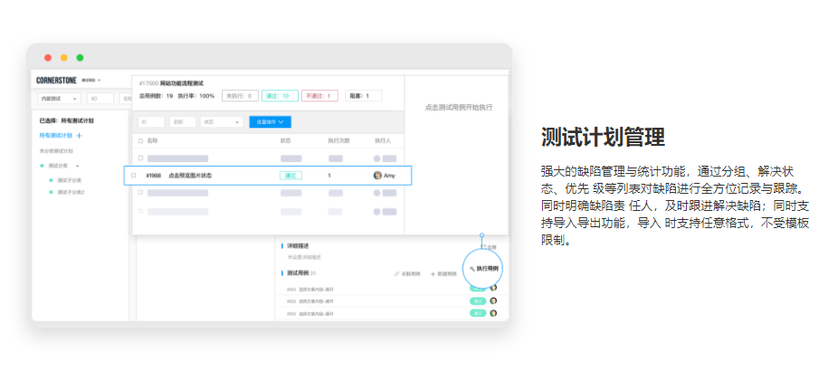Click the yellow window minimize dot
The image size is (828, 373).
point(64,58)
